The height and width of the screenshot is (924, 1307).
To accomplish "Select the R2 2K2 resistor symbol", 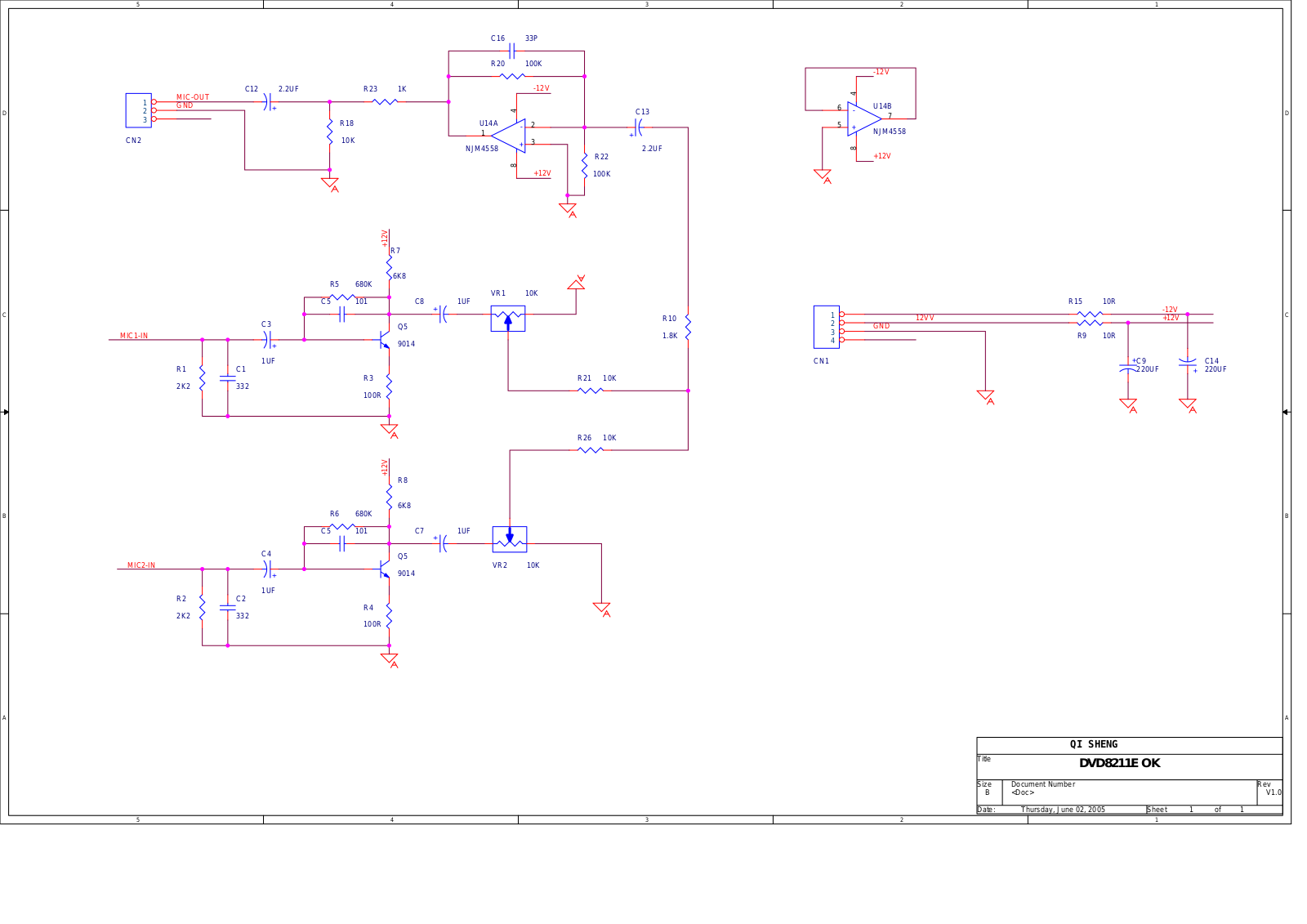I will (202, 607).
